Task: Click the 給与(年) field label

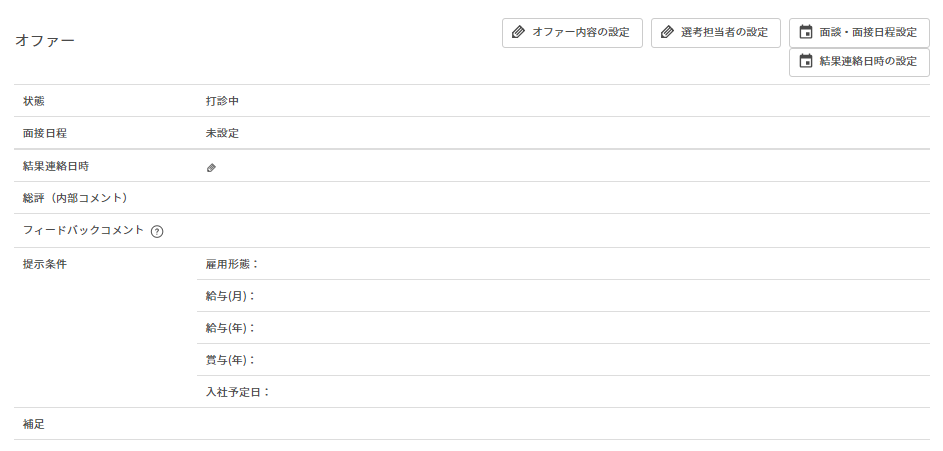Action: click(230, 328)
